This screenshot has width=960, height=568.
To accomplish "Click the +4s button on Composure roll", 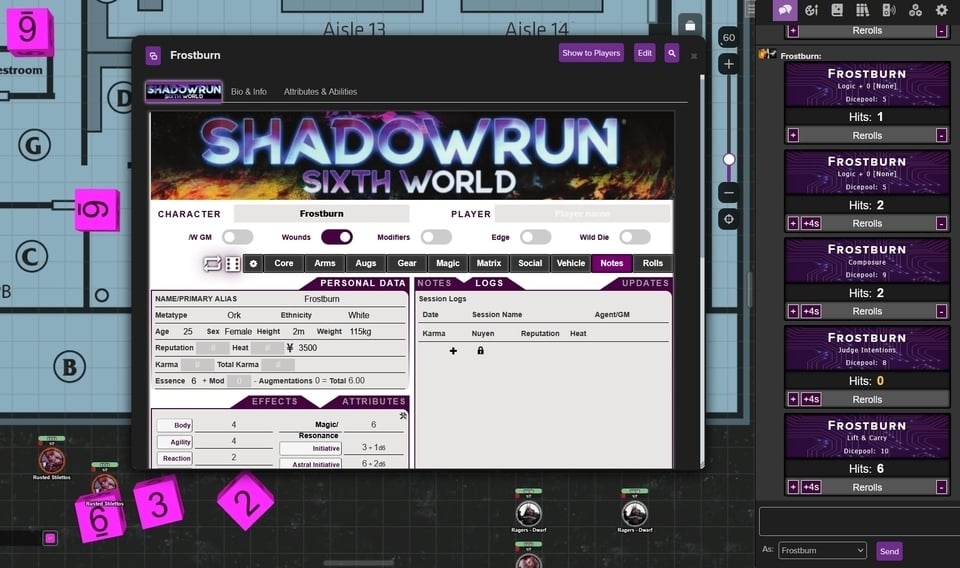I will pos(811,312).
